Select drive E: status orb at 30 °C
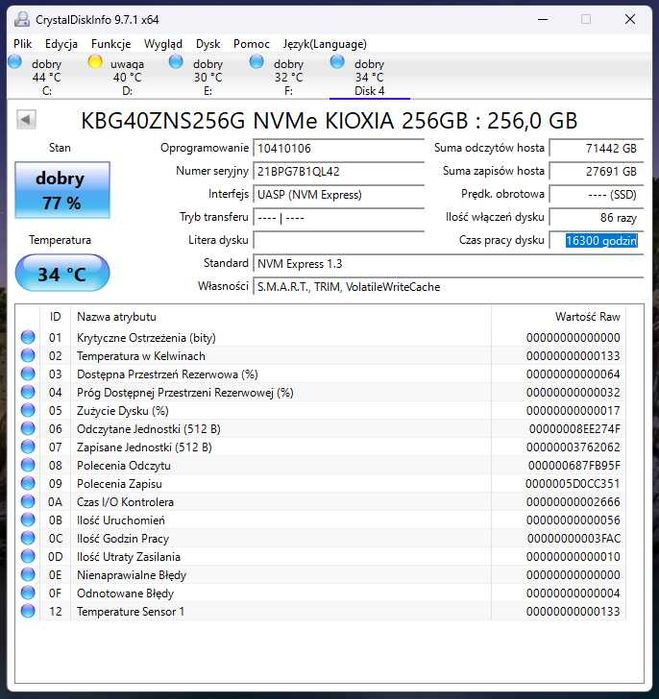Image resolution: width=659 pixels, height=699 pixels. point(176,62)
